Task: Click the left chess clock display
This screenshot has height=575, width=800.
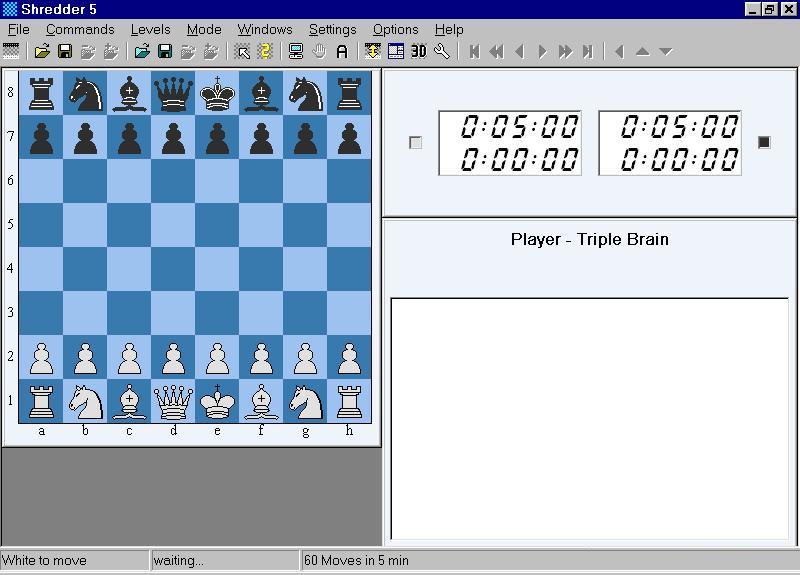Action: [510, 143]
